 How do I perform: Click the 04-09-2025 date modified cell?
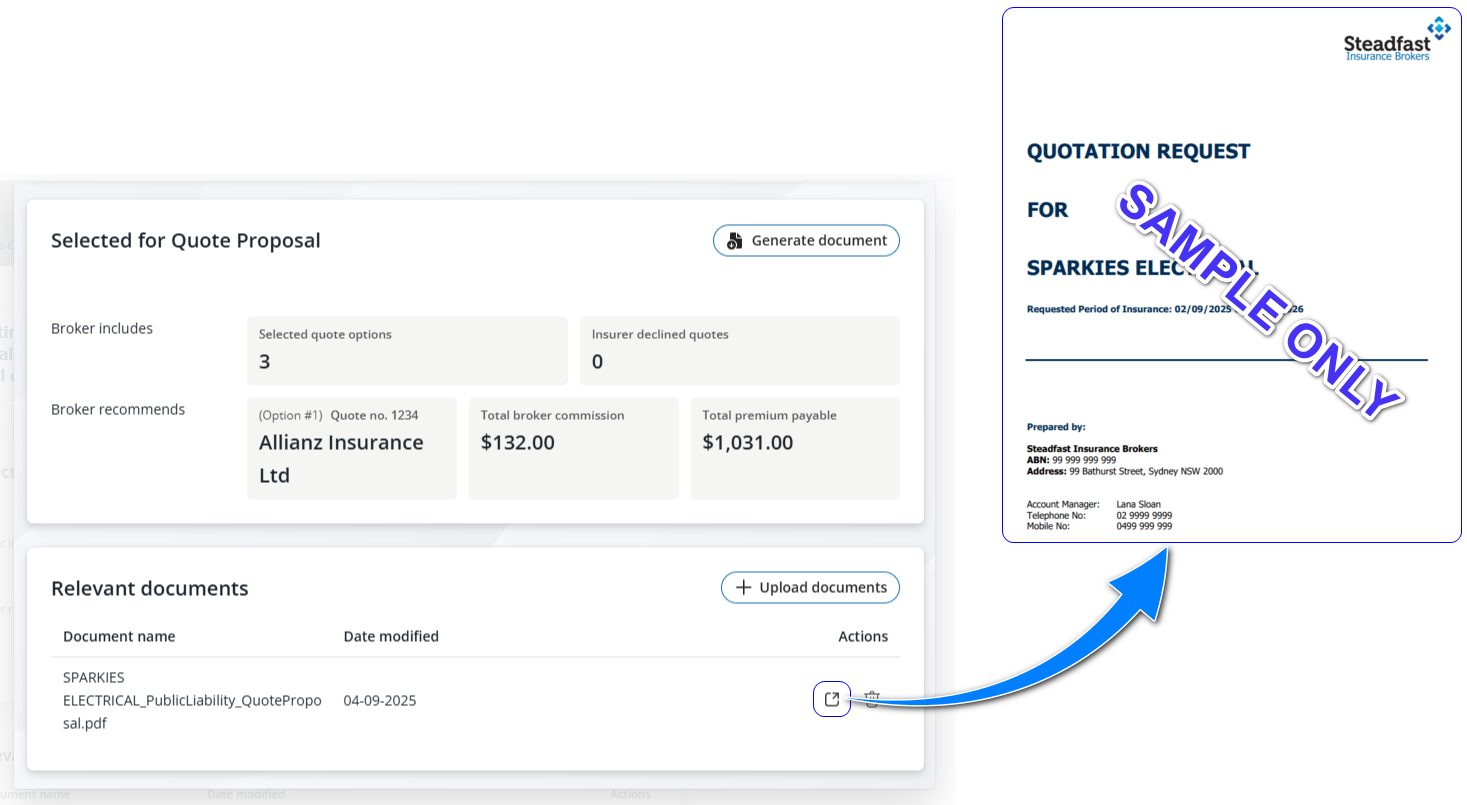380,700
